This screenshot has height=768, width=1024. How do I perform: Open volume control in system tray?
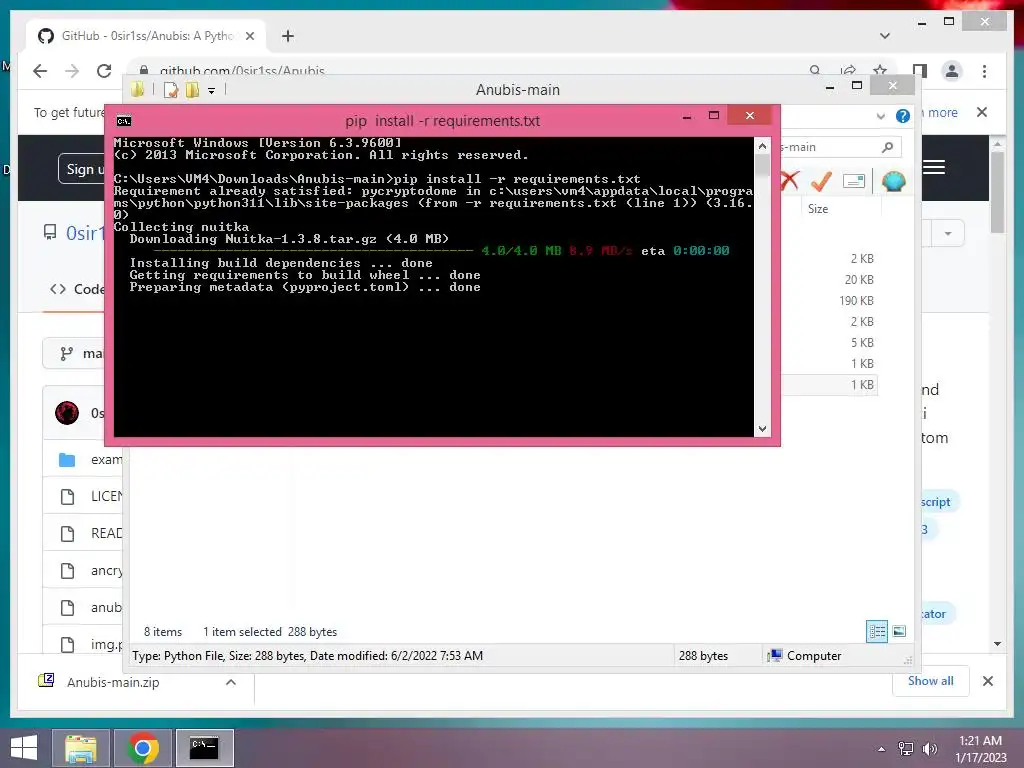pyautogui.click(x=929, y=749)
